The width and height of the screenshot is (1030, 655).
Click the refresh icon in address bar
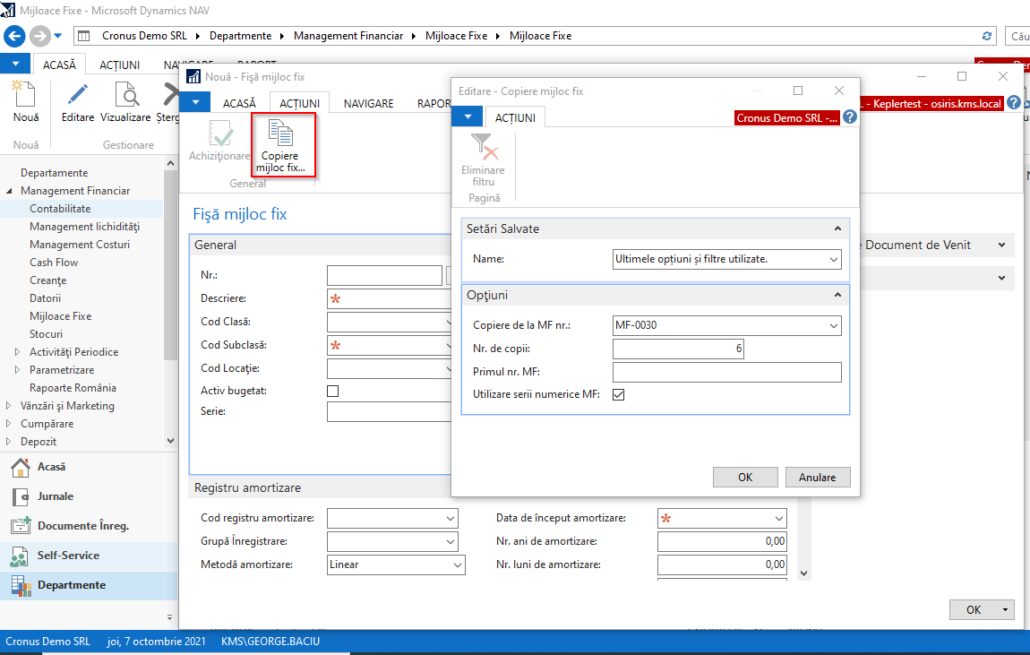click(987, 35)
